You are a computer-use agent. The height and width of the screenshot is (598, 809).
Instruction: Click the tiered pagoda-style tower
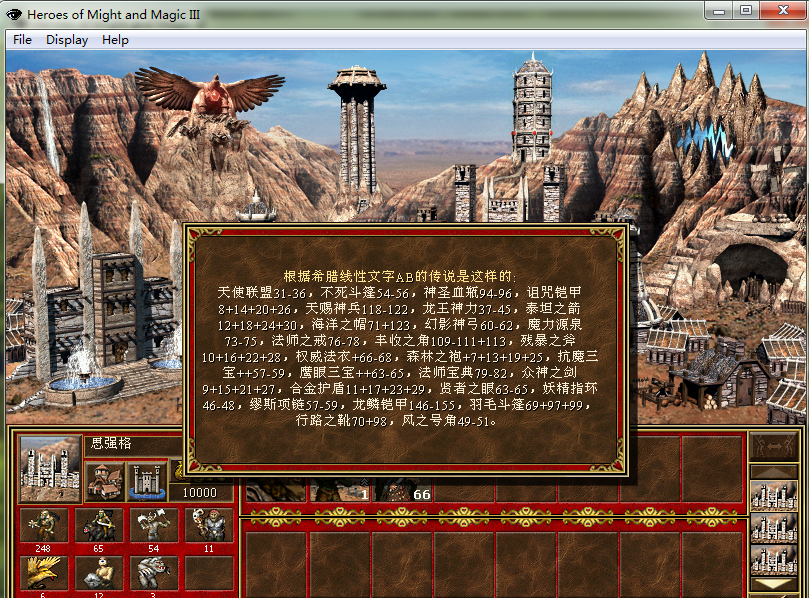[532, 107]
